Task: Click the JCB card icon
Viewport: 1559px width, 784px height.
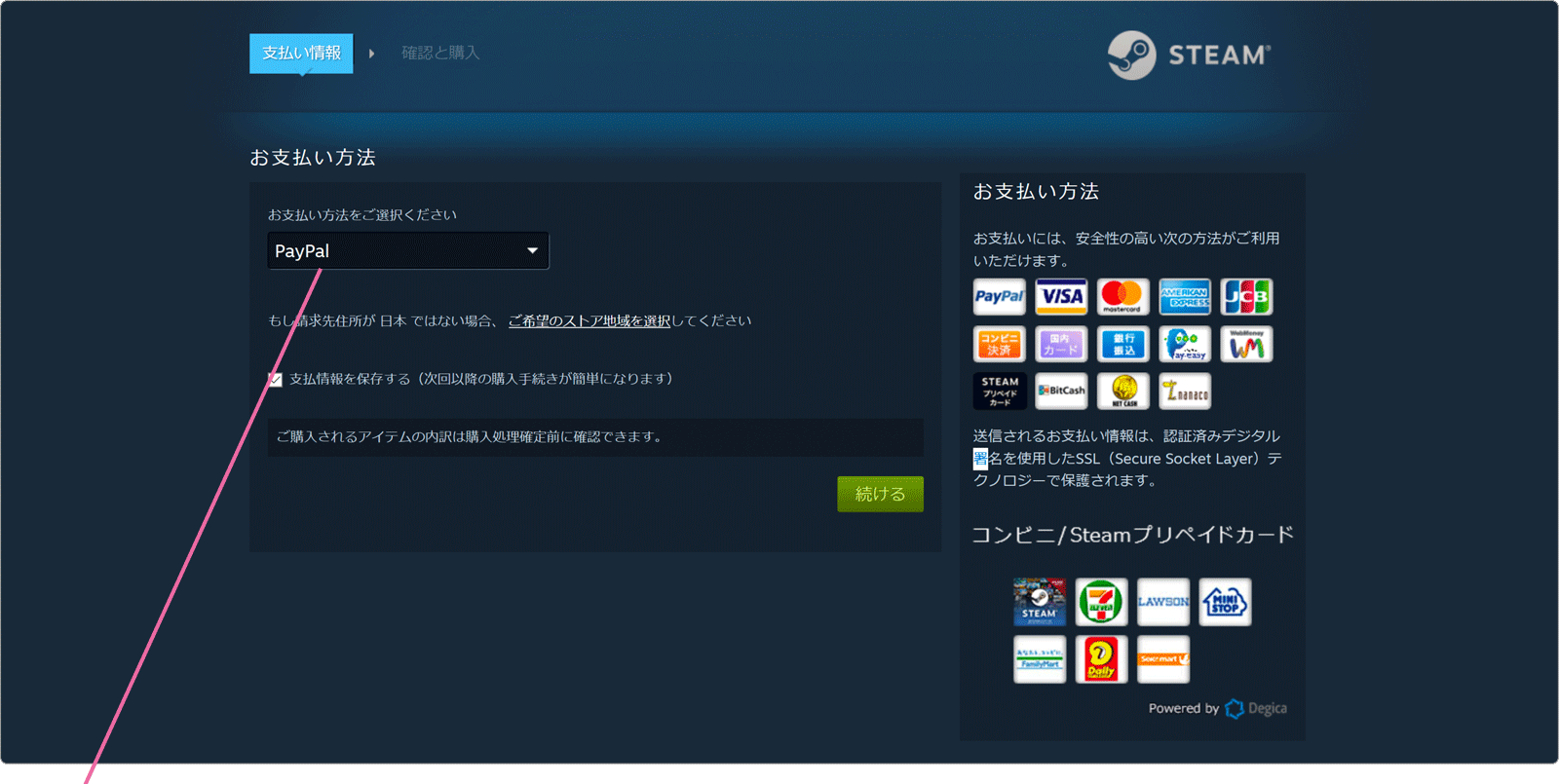Action: pos(1246,297)
